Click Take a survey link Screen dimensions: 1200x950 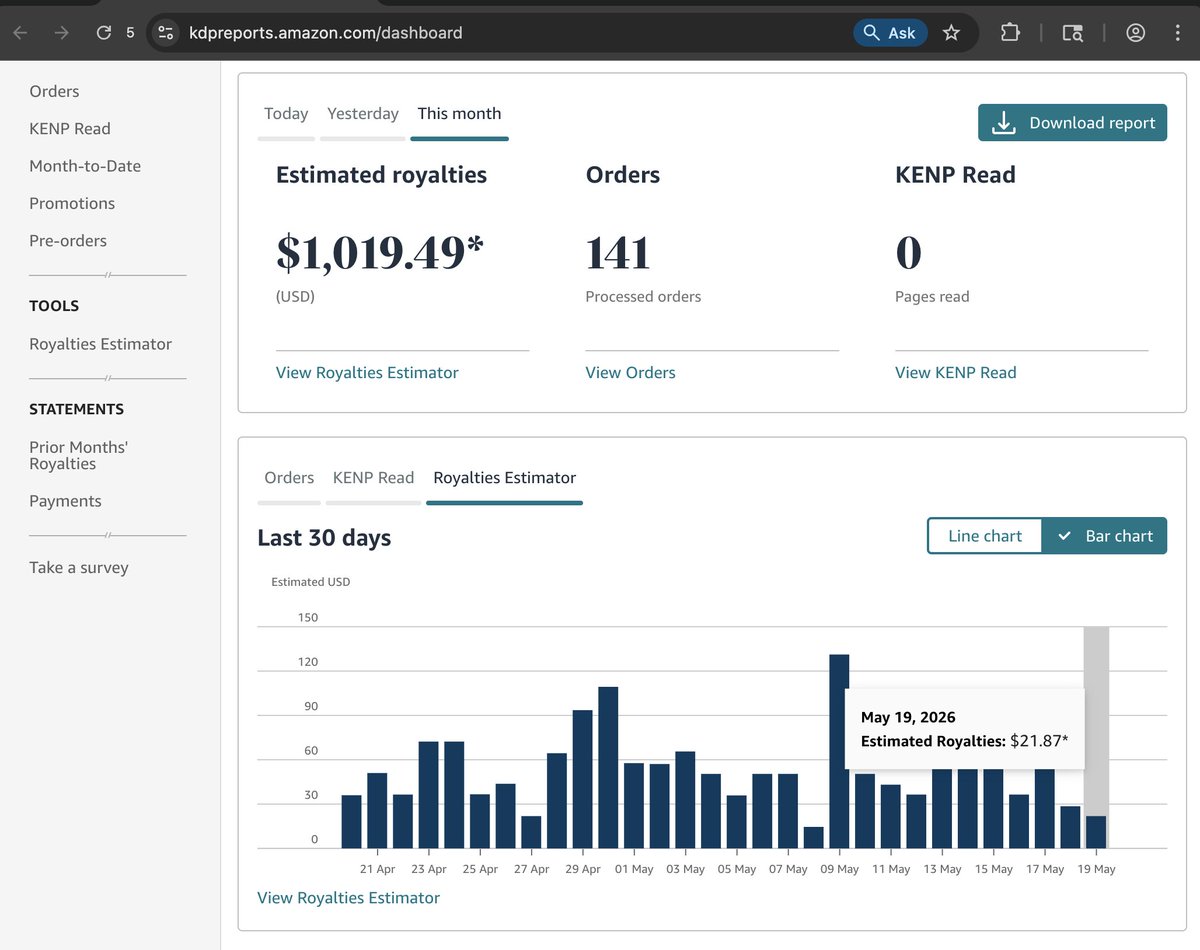(79, 567)
